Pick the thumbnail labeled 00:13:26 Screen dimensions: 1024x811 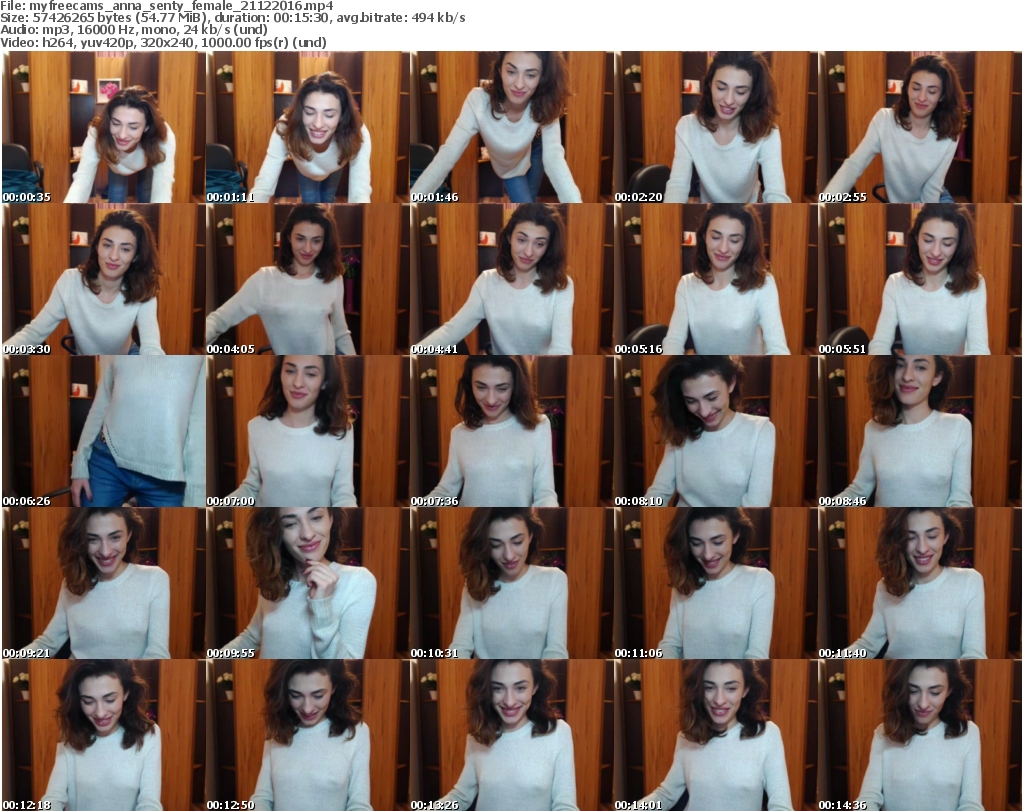(512, 735)
